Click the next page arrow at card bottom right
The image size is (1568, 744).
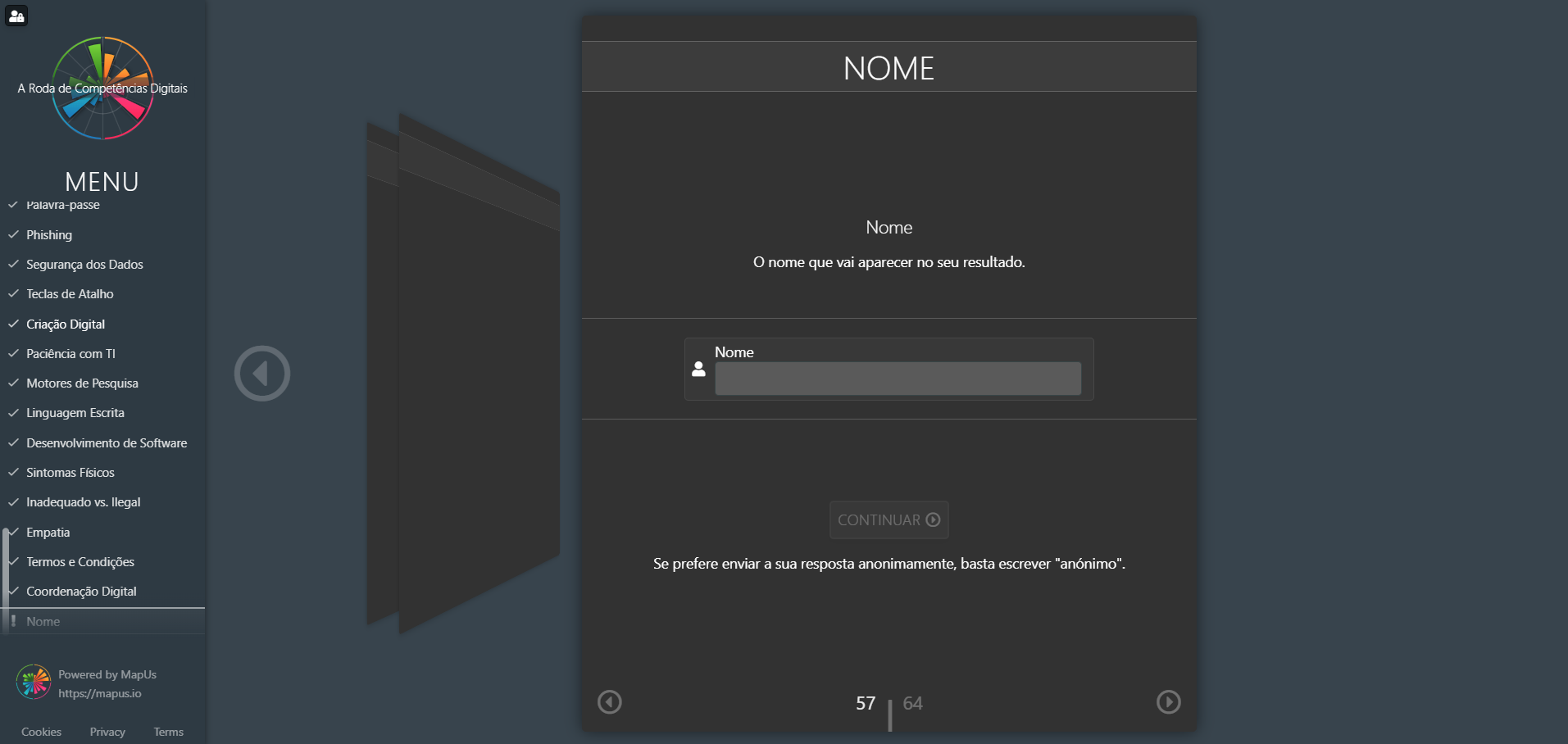pos(1169,702)
